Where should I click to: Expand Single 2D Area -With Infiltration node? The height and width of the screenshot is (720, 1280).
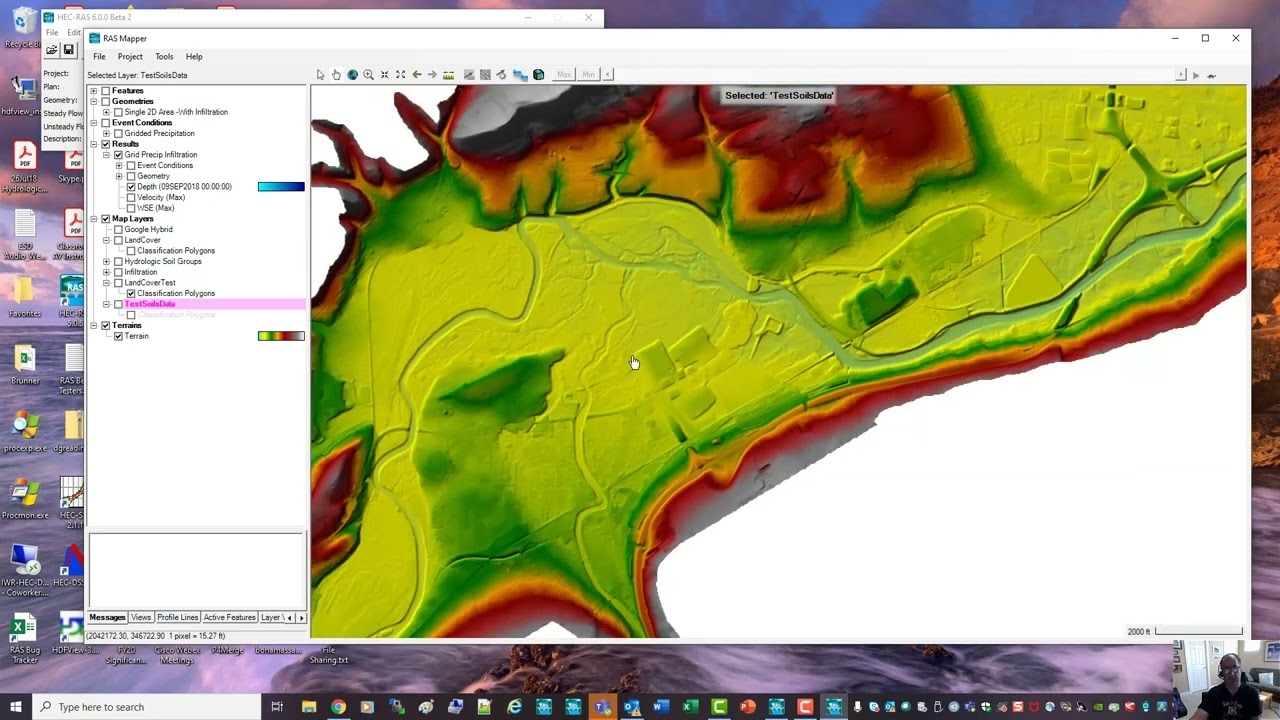pyautogui.click(x=106, y=112)
